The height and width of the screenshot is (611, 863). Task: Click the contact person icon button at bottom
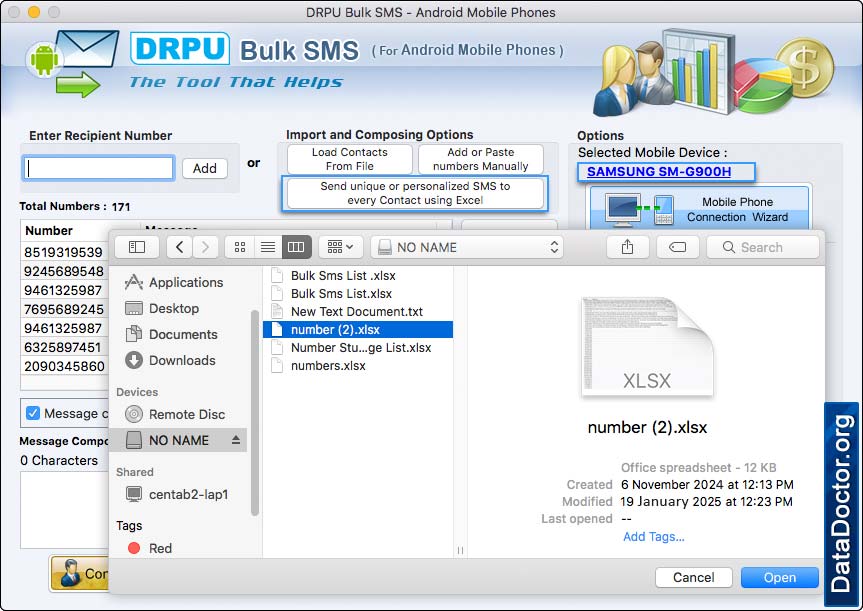(80, 573)
